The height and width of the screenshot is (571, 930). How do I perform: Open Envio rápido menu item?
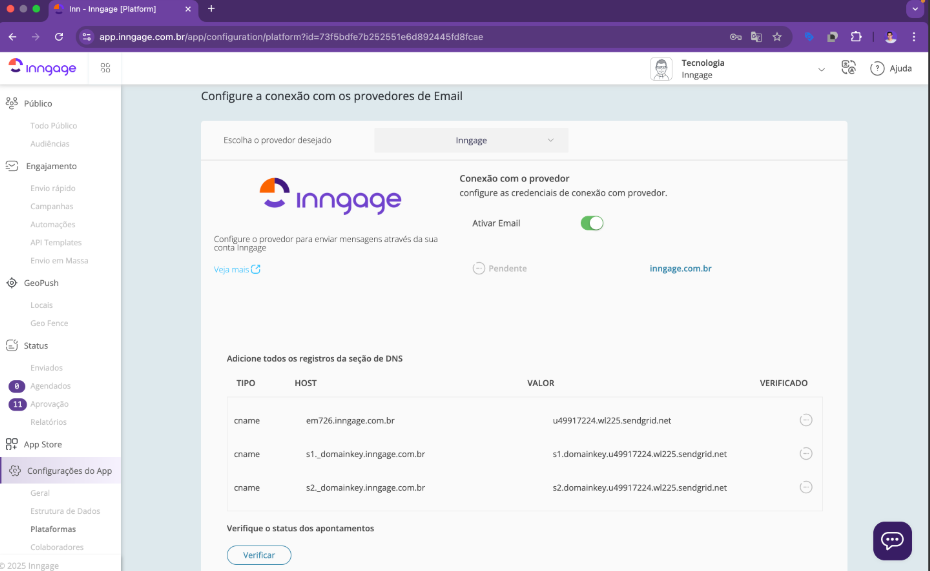click(x=53, y=188)
